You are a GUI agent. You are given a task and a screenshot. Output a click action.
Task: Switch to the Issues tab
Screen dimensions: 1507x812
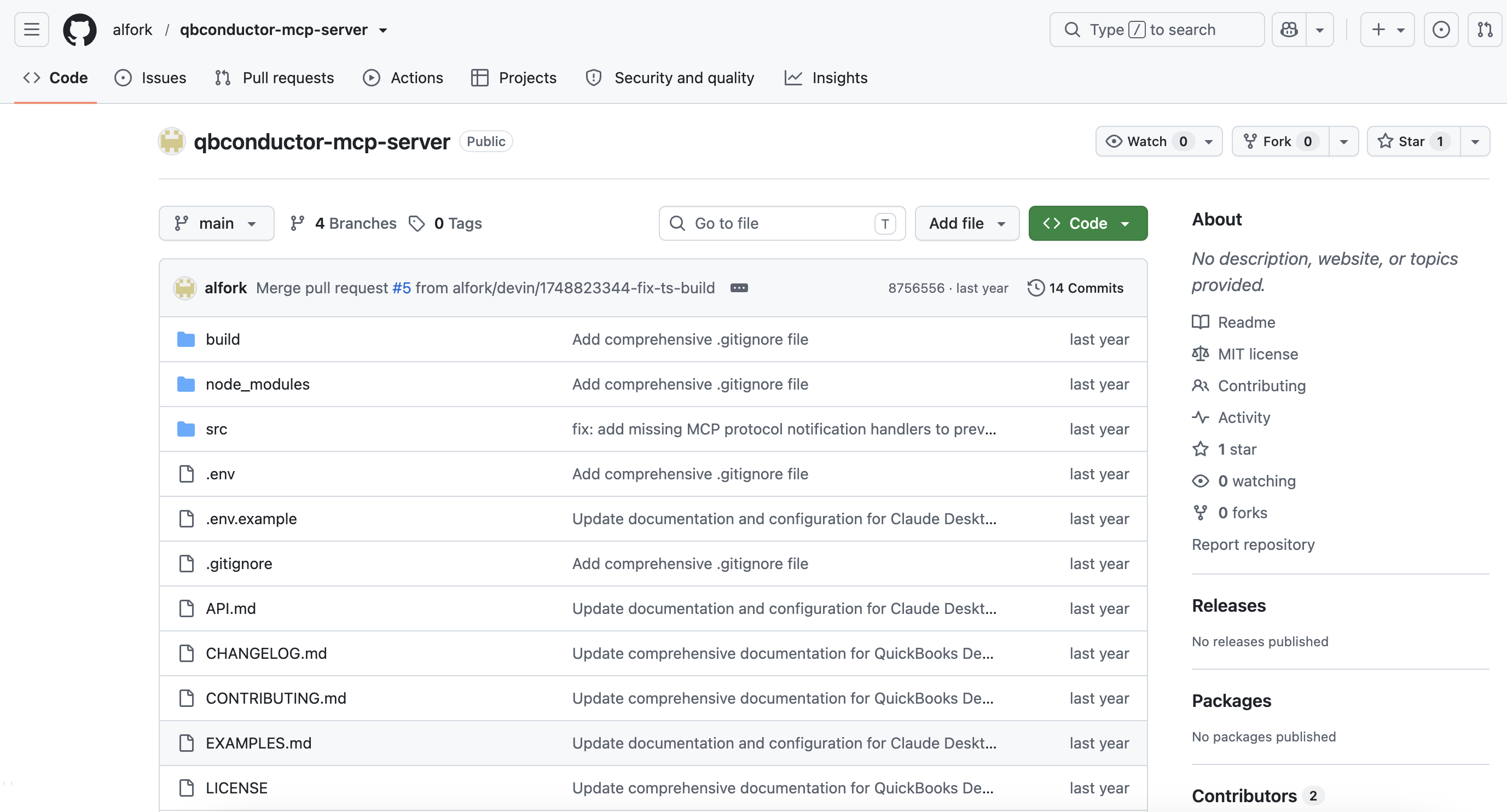point(150,78)
